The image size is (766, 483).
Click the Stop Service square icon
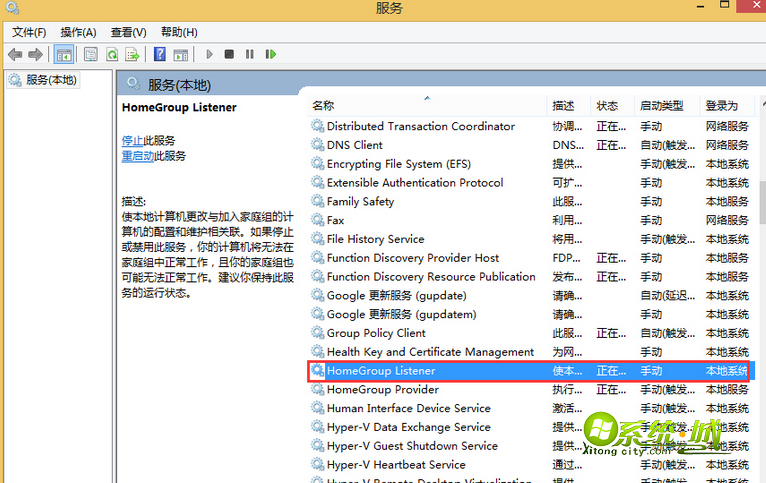coord(229,54)
